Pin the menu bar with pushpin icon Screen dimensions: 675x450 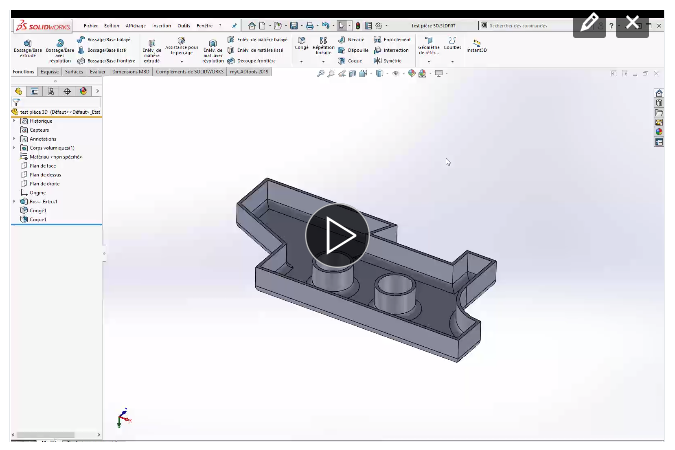[234, 26]
